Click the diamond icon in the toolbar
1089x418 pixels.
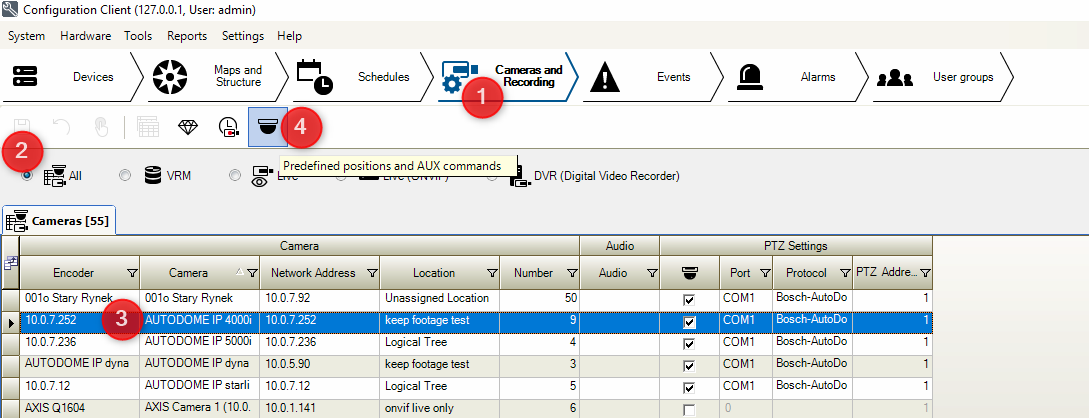pos(188,127)
